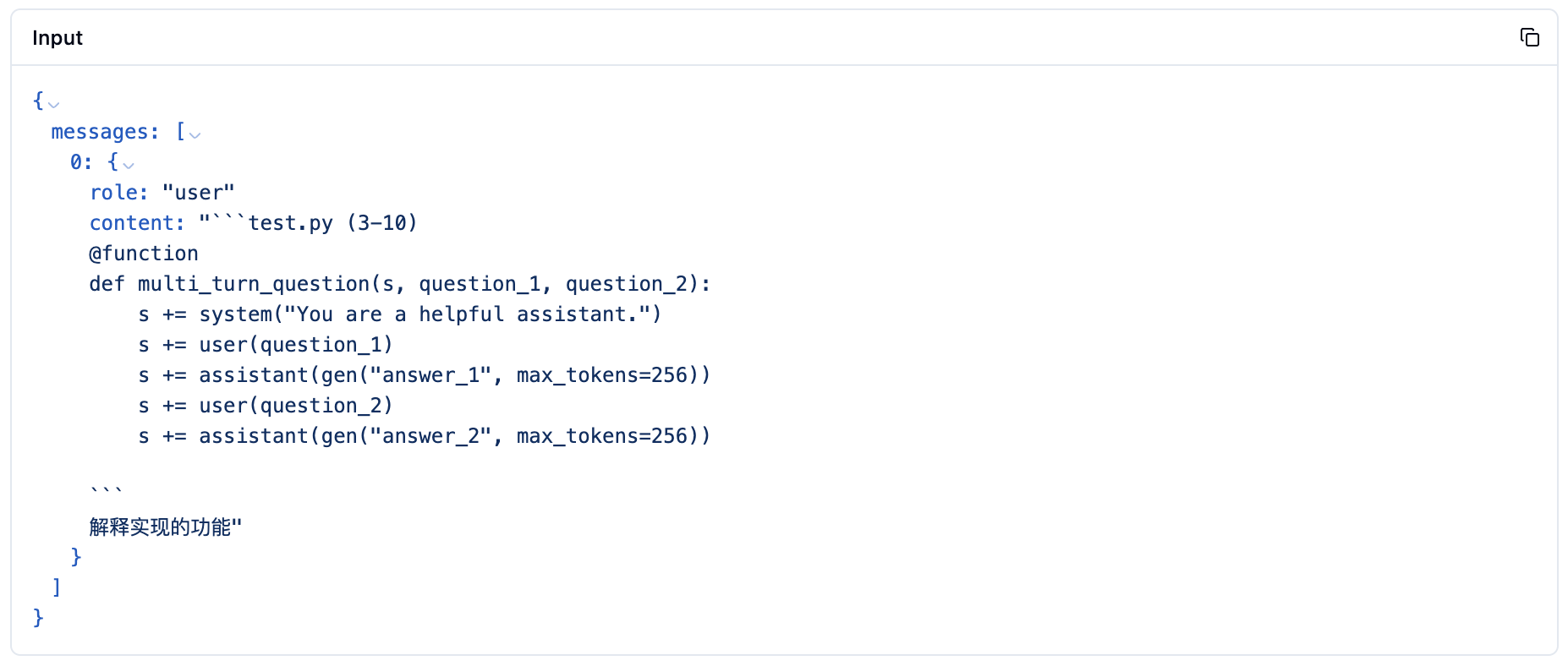
Task: Click the def multi_turn_question line
Action: pyautogui.click(x=399, y=284)
